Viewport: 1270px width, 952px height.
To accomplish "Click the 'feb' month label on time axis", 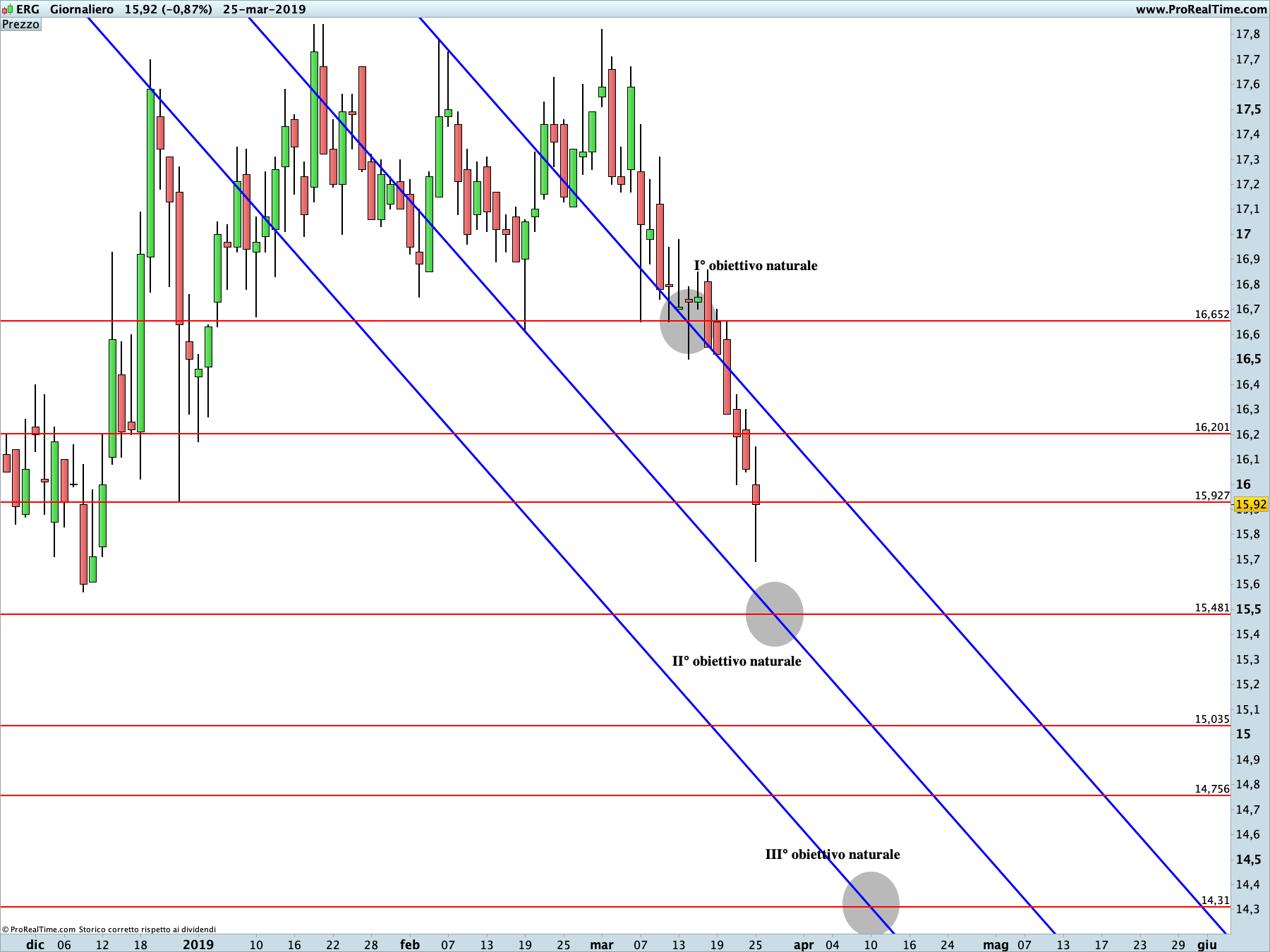I will pos(410,945).
